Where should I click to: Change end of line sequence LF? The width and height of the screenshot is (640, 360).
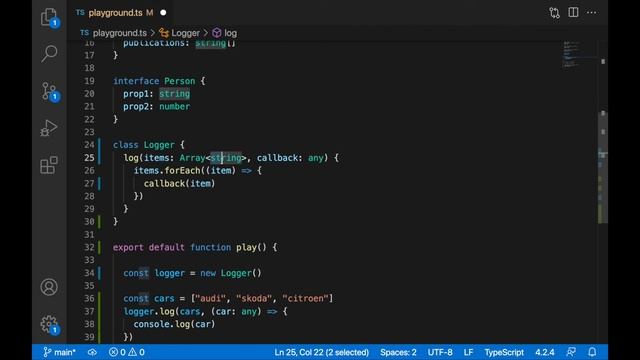pyautogui.click(x=469, y=352)
